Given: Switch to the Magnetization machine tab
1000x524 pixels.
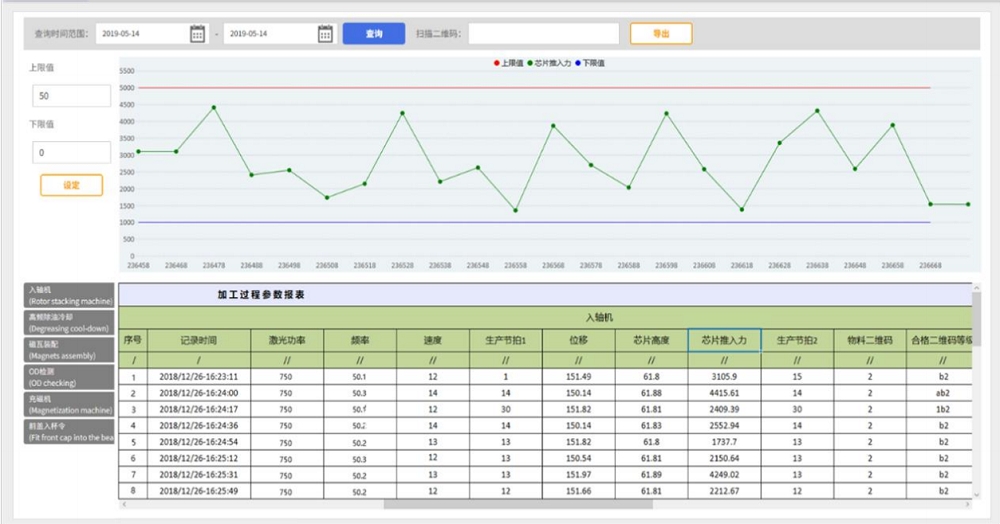Looking at the screenshot, I should 69,404.
